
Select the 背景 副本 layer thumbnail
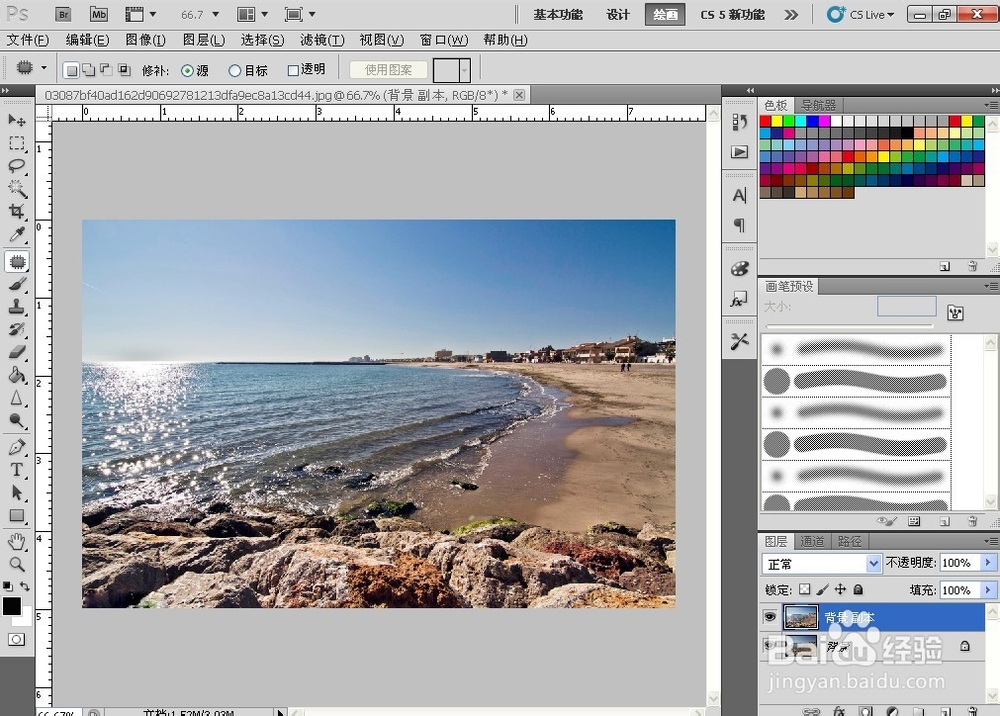[800, 618]
